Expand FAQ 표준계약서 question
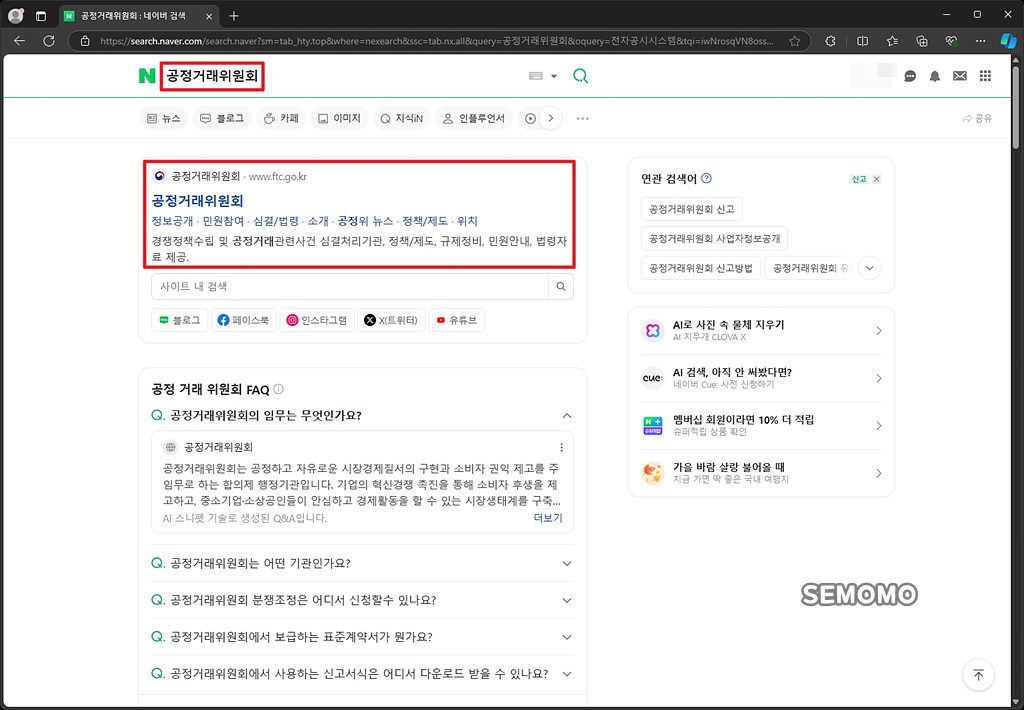This screenshot has width=1024, height=710. pyautogui.click(x=567, y=637)
